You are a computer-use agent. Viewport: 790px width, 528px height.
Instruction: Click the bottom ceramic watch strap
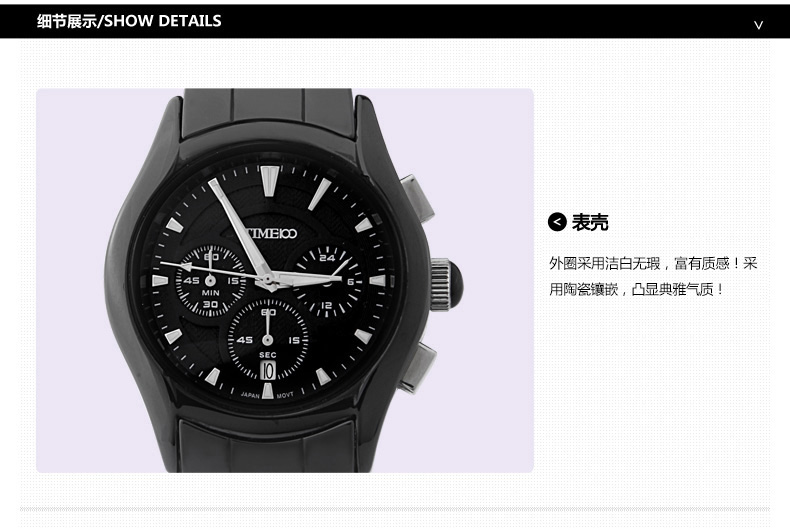click(x=267, y=446)
